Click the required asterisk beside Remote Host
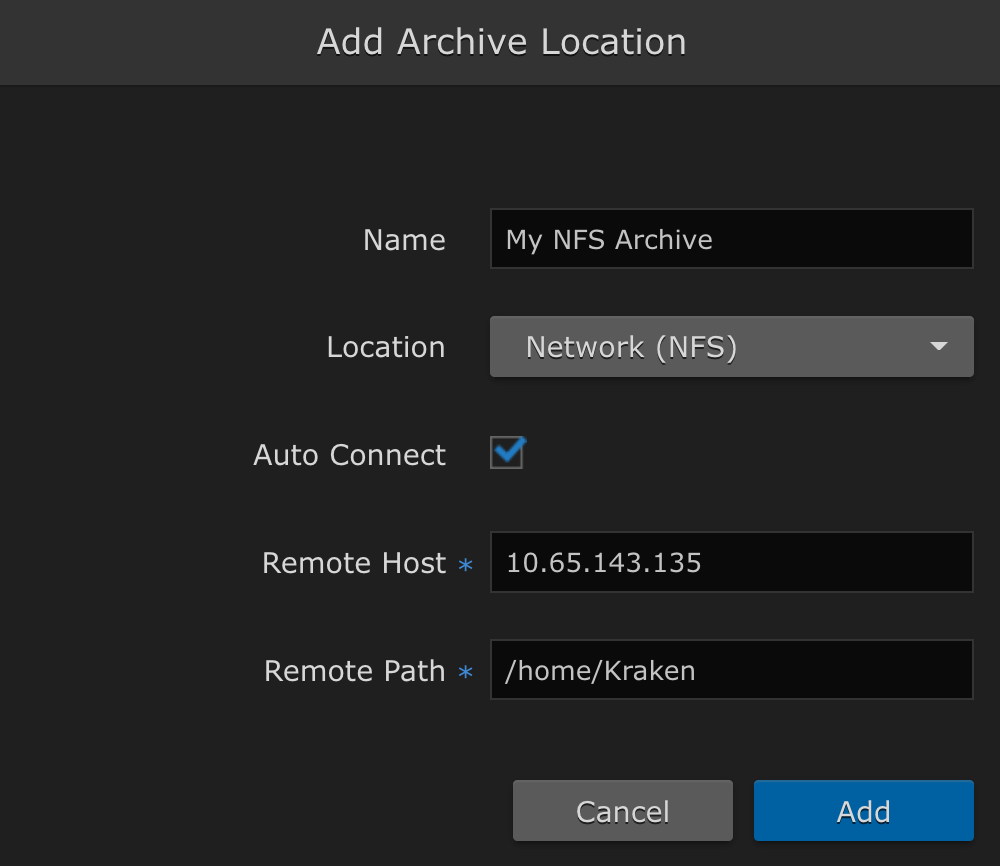The width and height of the screenshot is (1000, 866). tap(465, 565)
